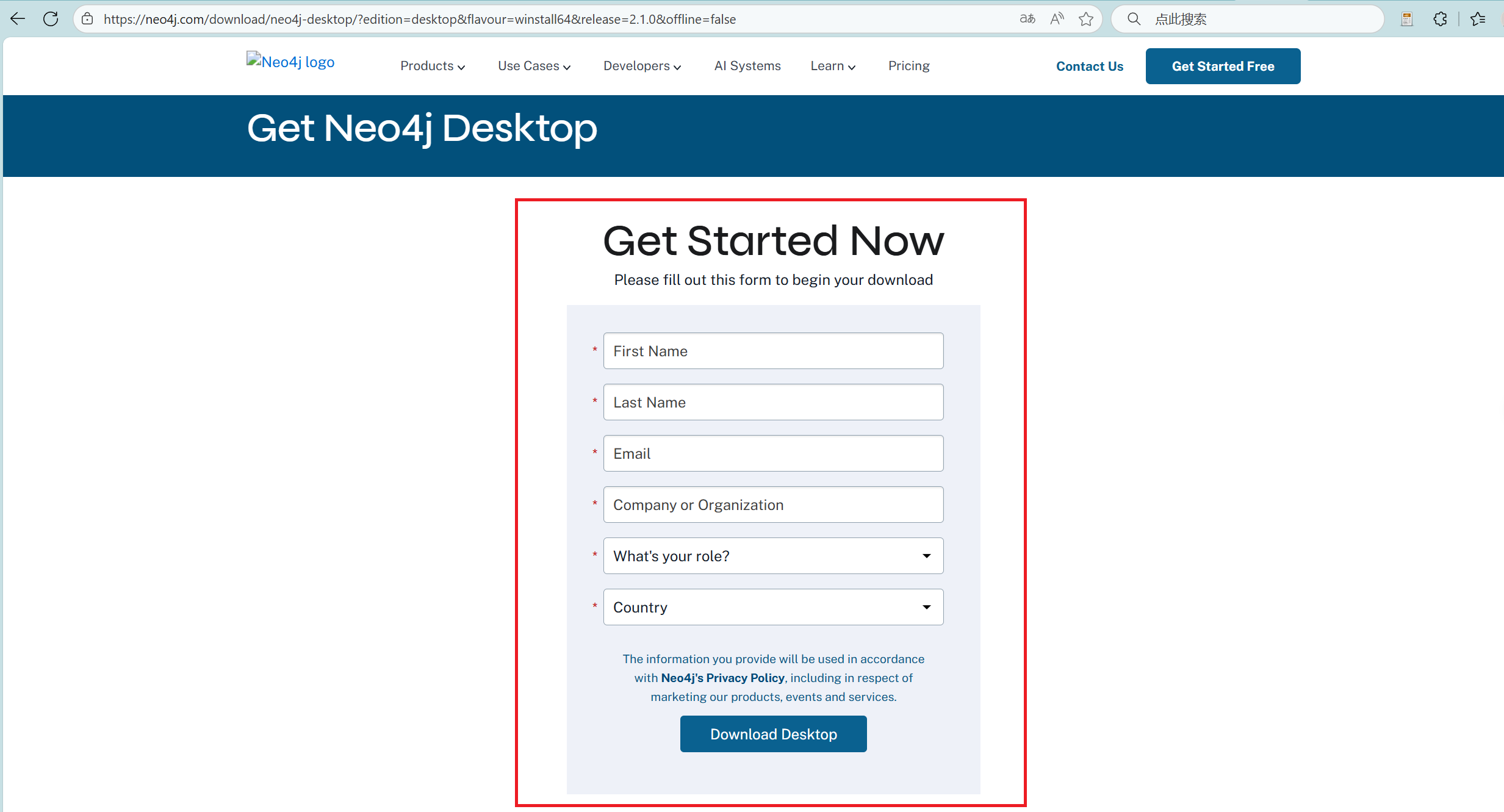Click the browser back arrow
1504x812 pixels.
click(18, 19)
